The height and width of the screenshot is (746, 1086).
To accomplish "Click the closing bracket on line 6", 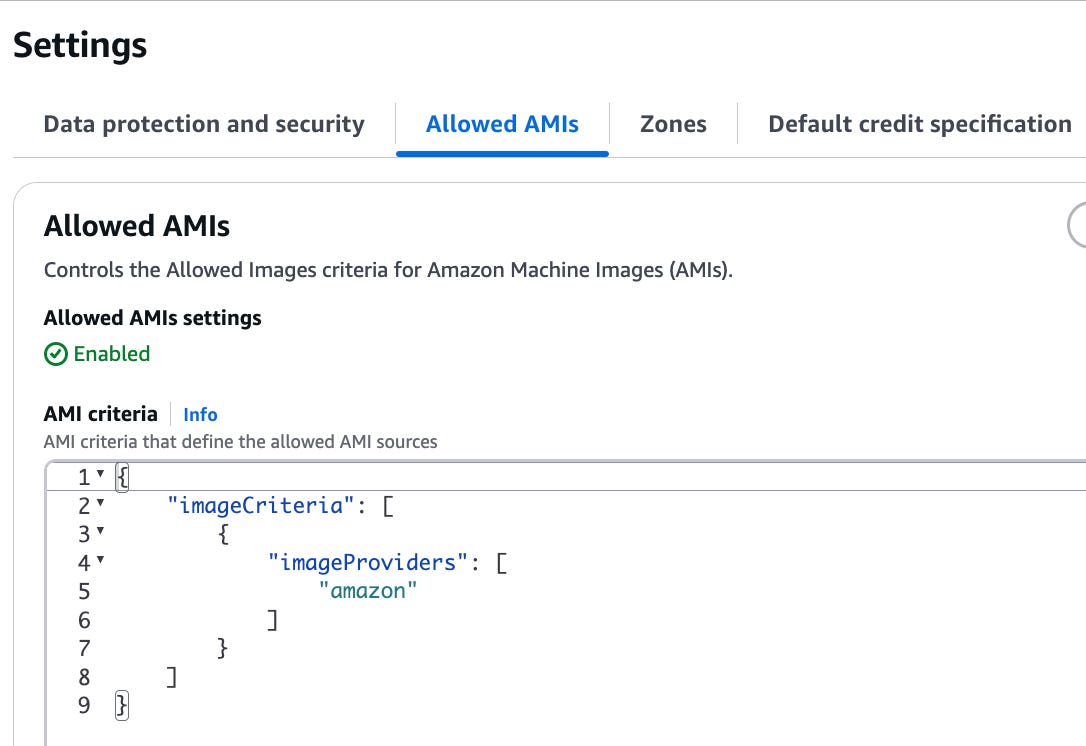I will point(273,620).
